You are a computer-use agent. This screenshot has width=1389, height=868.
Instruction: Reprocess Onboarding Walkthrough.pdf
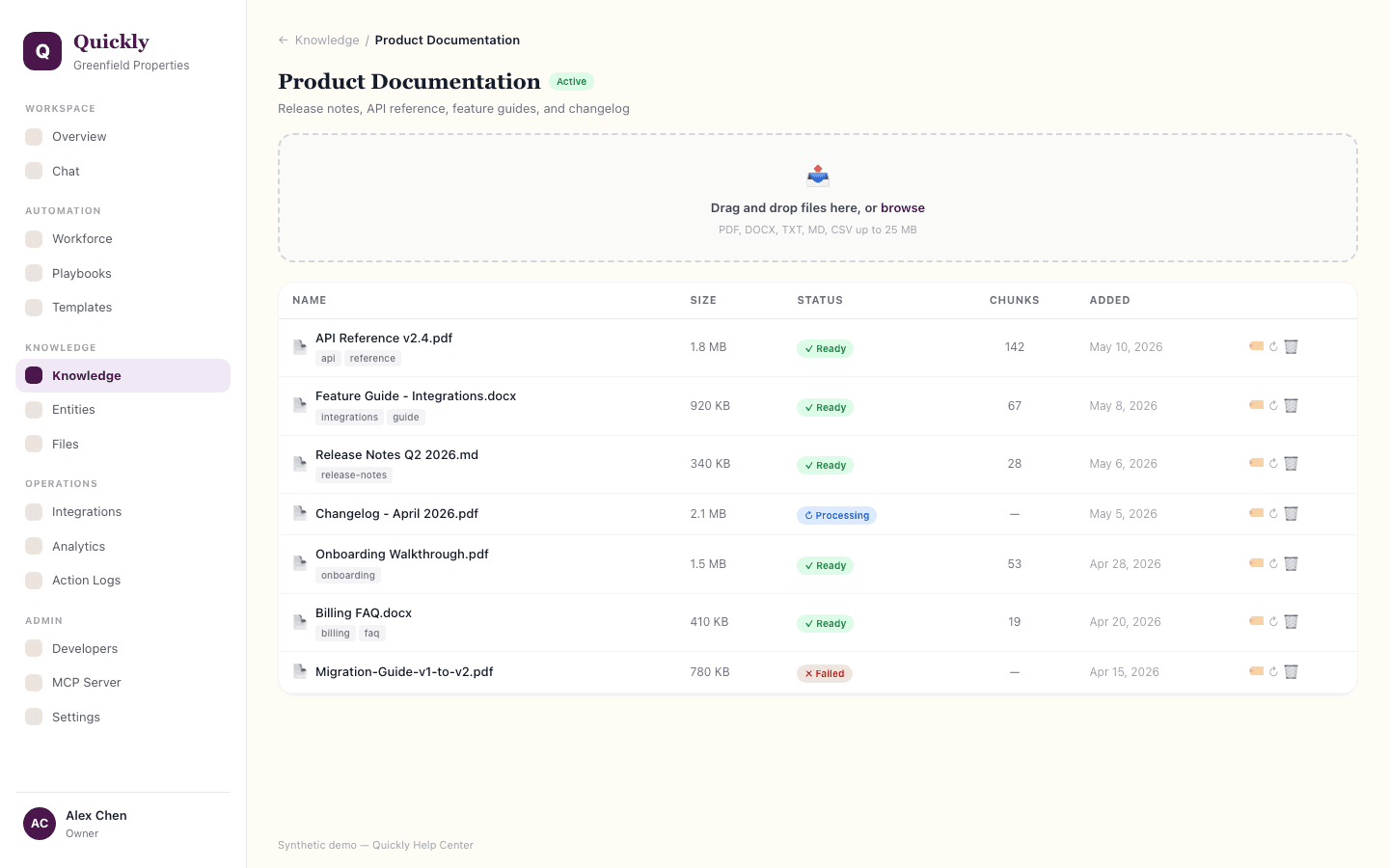click(1273, 563)
